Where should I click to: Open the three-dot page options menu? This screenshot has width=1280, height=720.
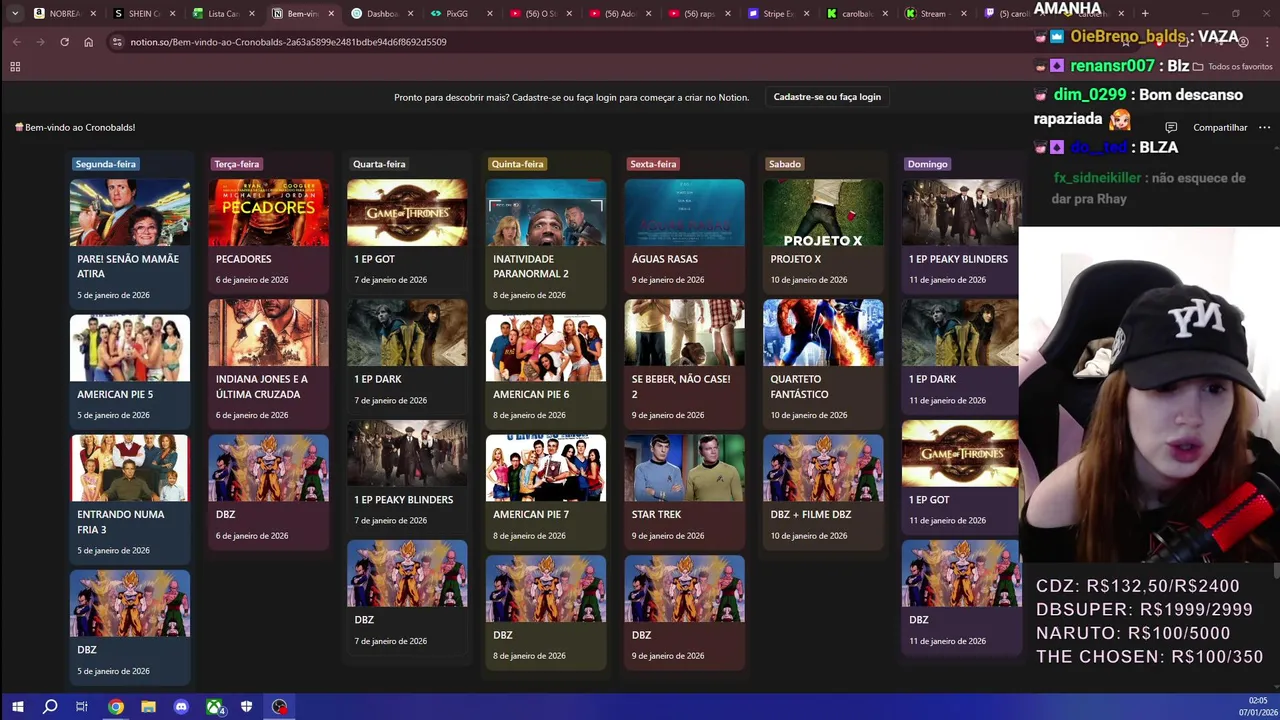(1264, 127)
